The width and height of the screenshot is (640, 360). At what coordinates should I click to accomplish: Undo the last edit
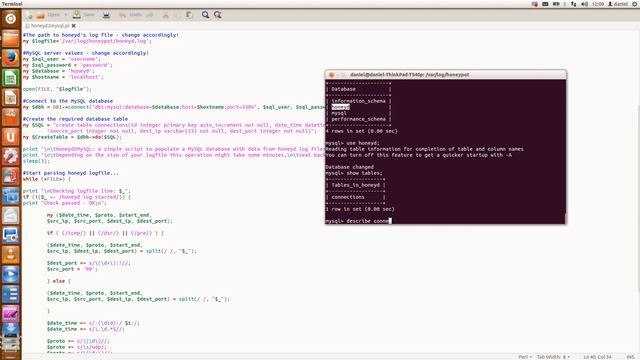pyautogui.click(x=130, y=15)
